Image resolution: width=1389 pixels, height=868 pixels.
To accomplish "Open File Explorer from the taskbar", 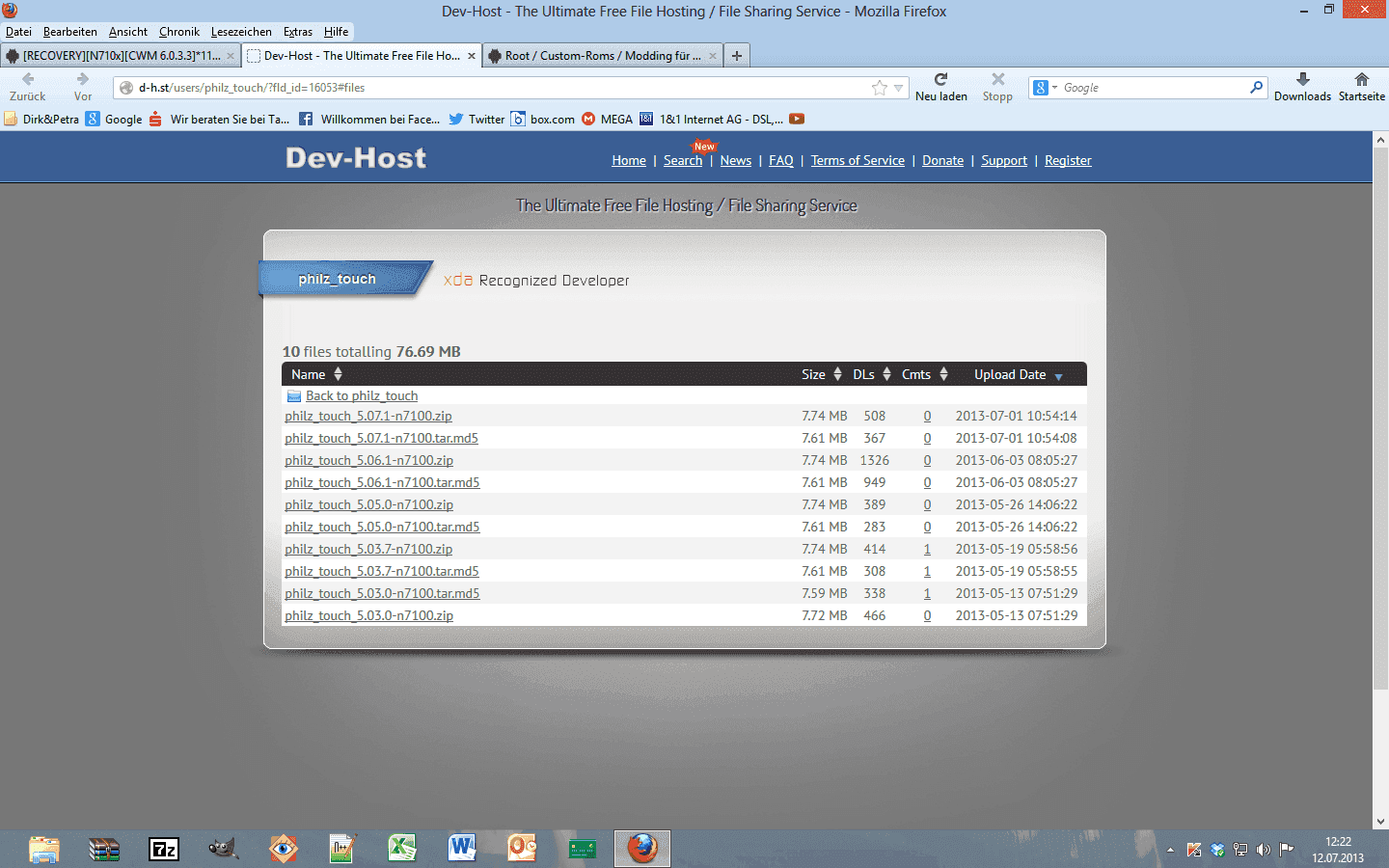I will [x=44, y=849].
